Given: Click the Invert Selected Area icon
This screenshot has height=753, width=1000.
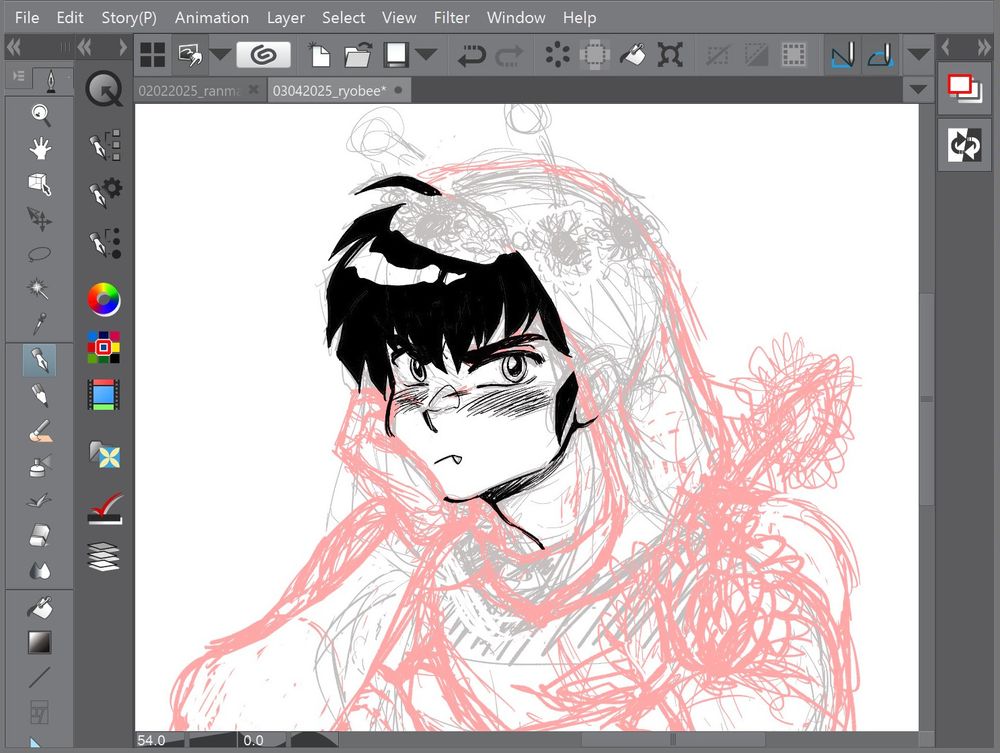Looking at the screenshot, I should pyautogui.click(x=756, y=55).
